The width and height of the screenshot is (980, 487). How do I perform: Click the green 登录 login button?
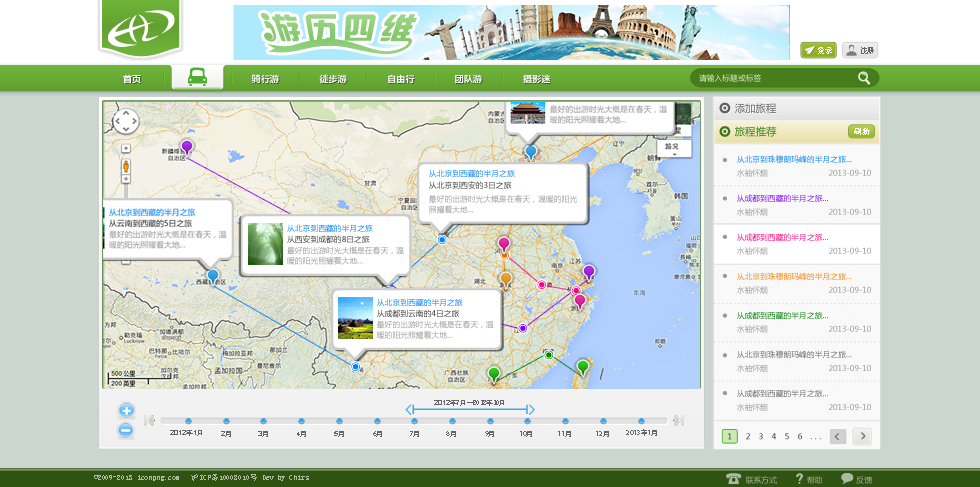818,50
